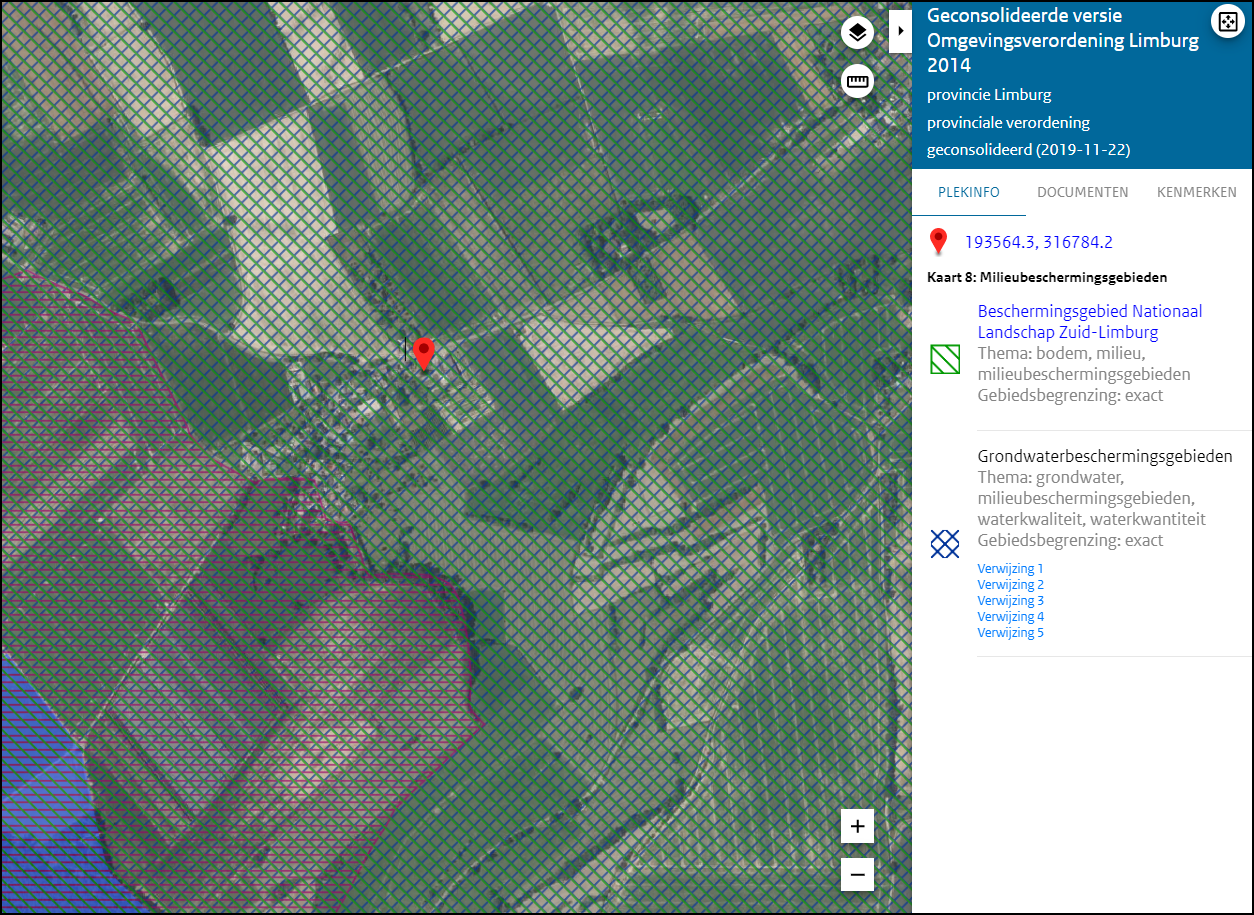Click the dice icon in panel header

[x=1227, y=22]
